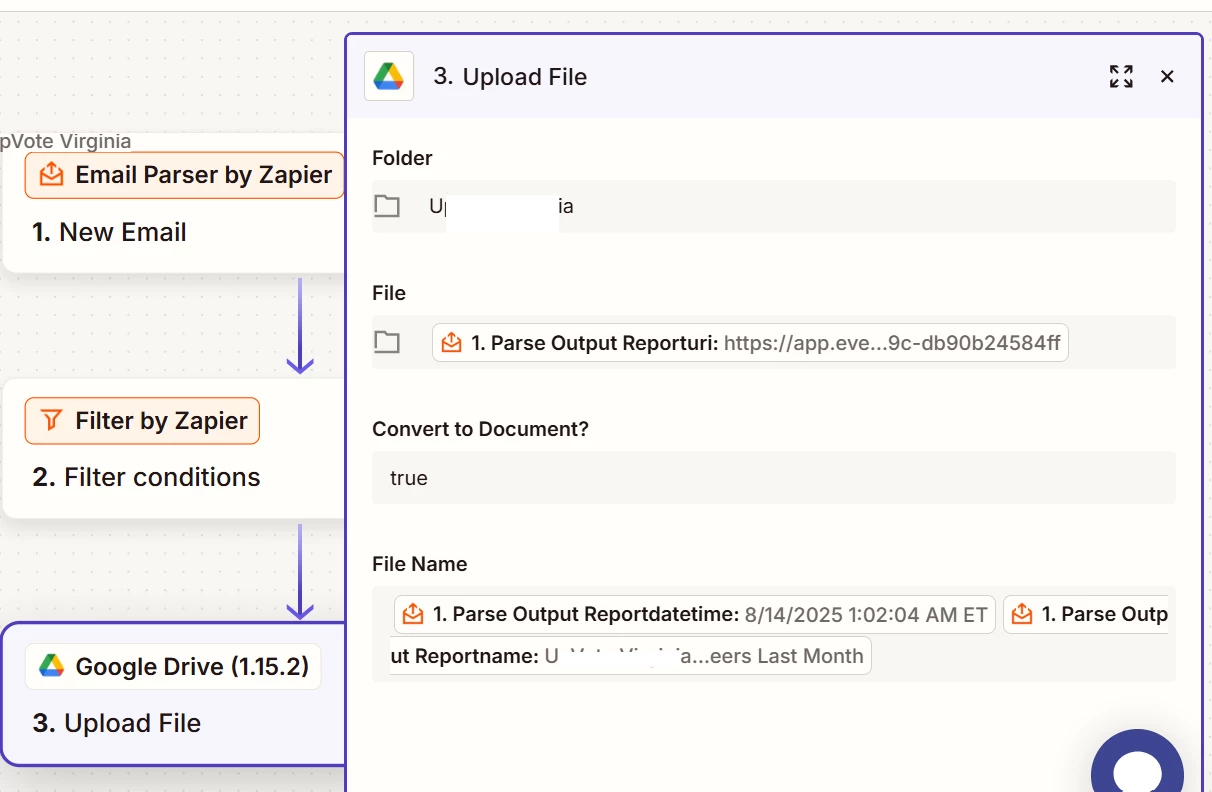This screenshot has height=792, width=1212.
Task: Click the Parse Output Reportdatetime pill
Action: [x=695, y=615]
